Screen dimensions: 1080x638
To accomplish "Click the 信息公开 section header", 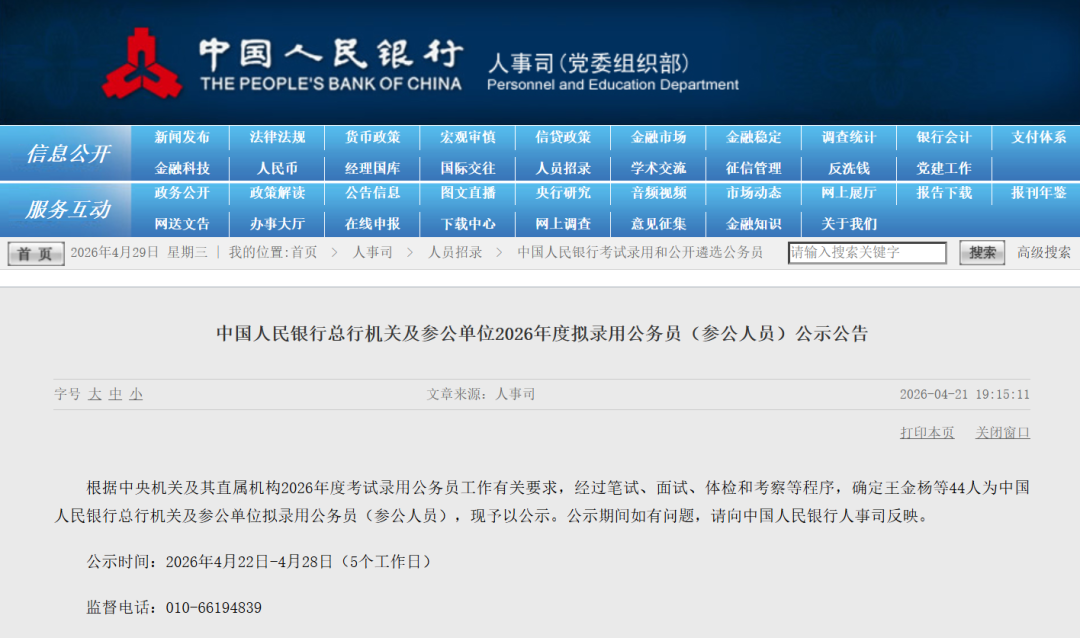I will point(68,153).
